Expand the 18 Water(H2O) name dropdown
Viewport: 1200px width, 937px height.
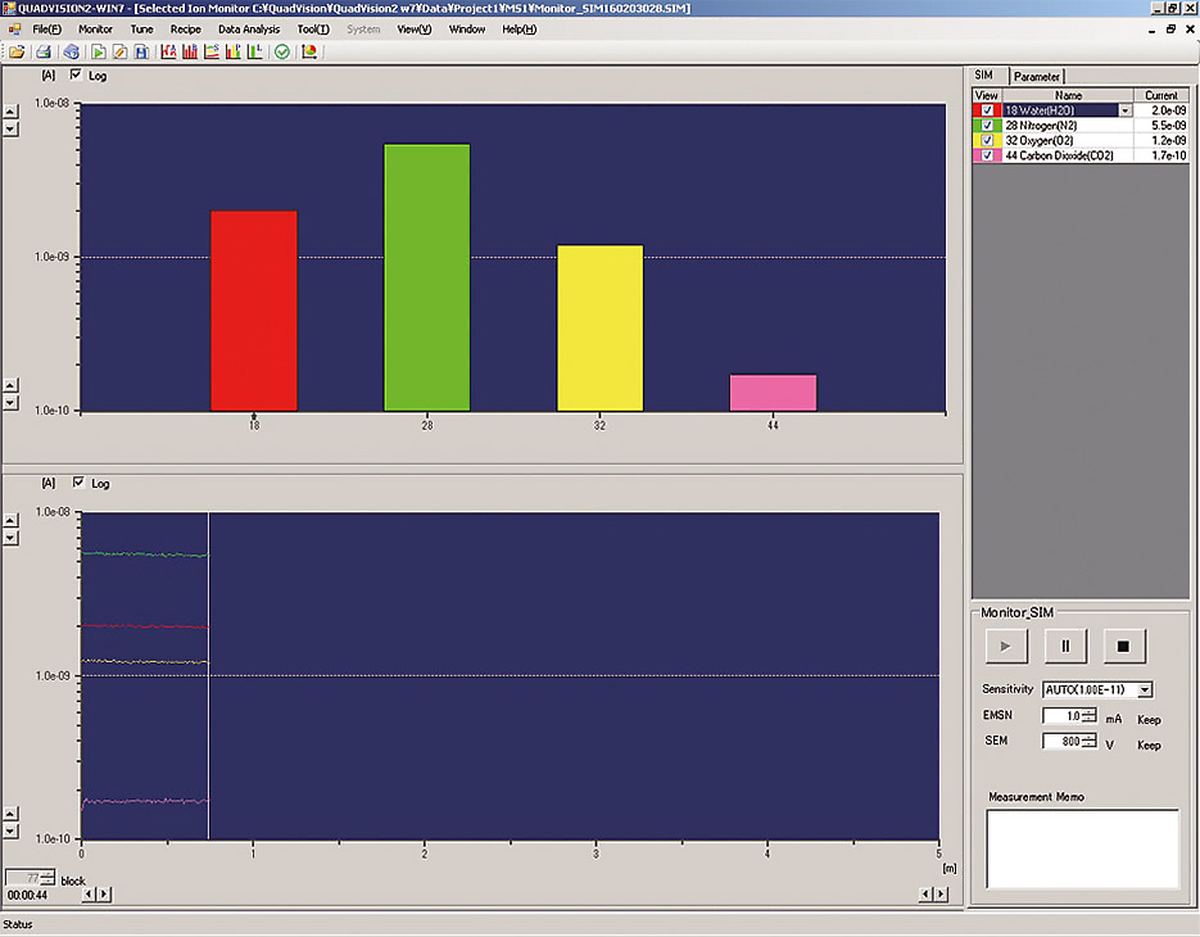point(1126,110)
